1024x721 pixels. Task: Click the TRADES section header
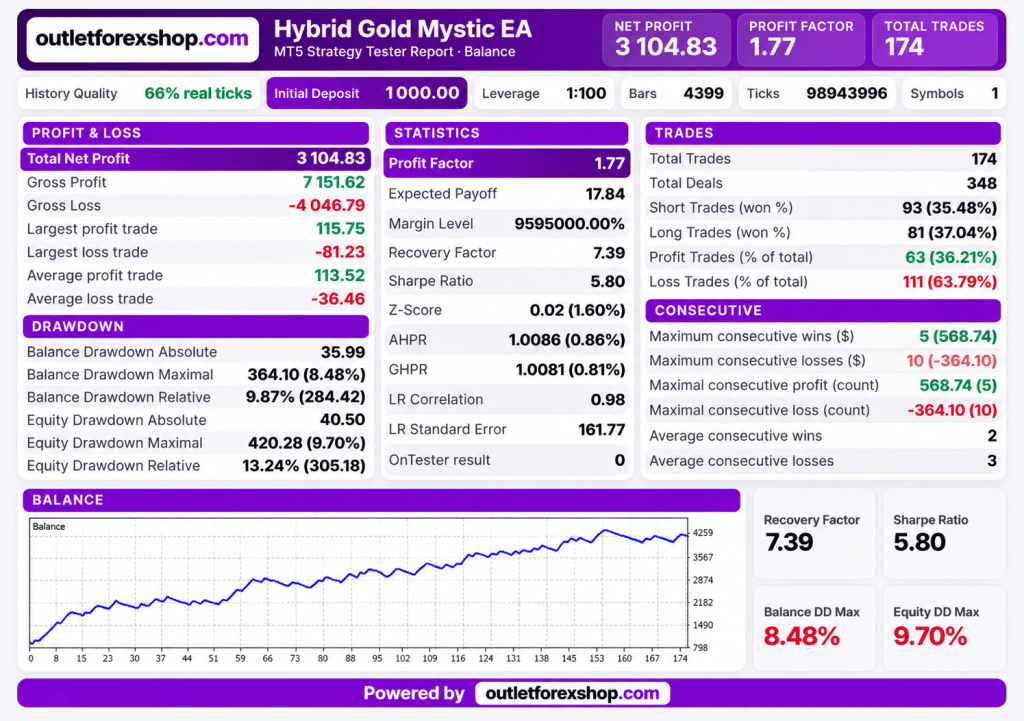coord(823,133)
